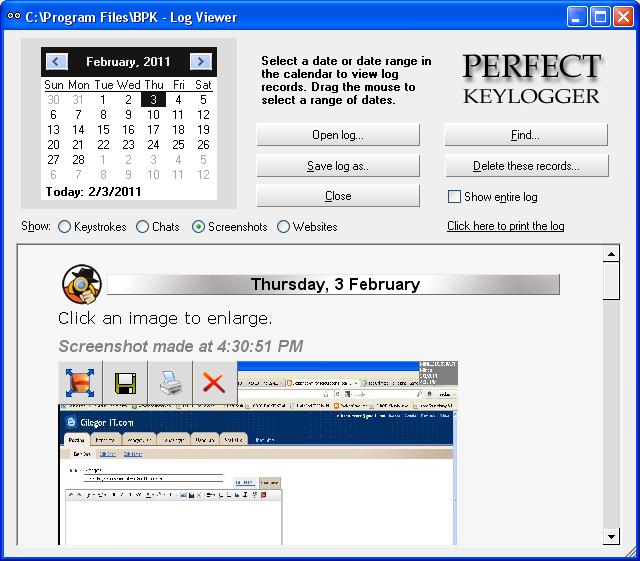Save screenshot using the floppy disk icon
This screenshot has width=640, height=561.
(125, 383)
